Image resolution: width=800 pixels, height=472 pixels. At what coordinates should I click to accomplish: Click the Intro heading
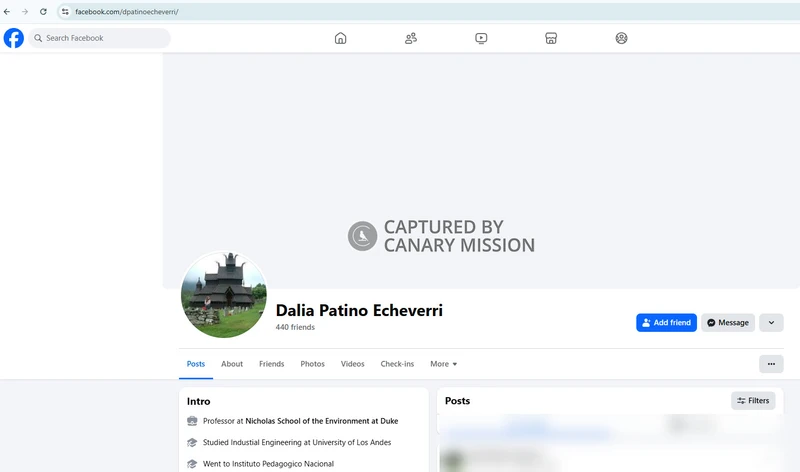[x=198, y=402]
